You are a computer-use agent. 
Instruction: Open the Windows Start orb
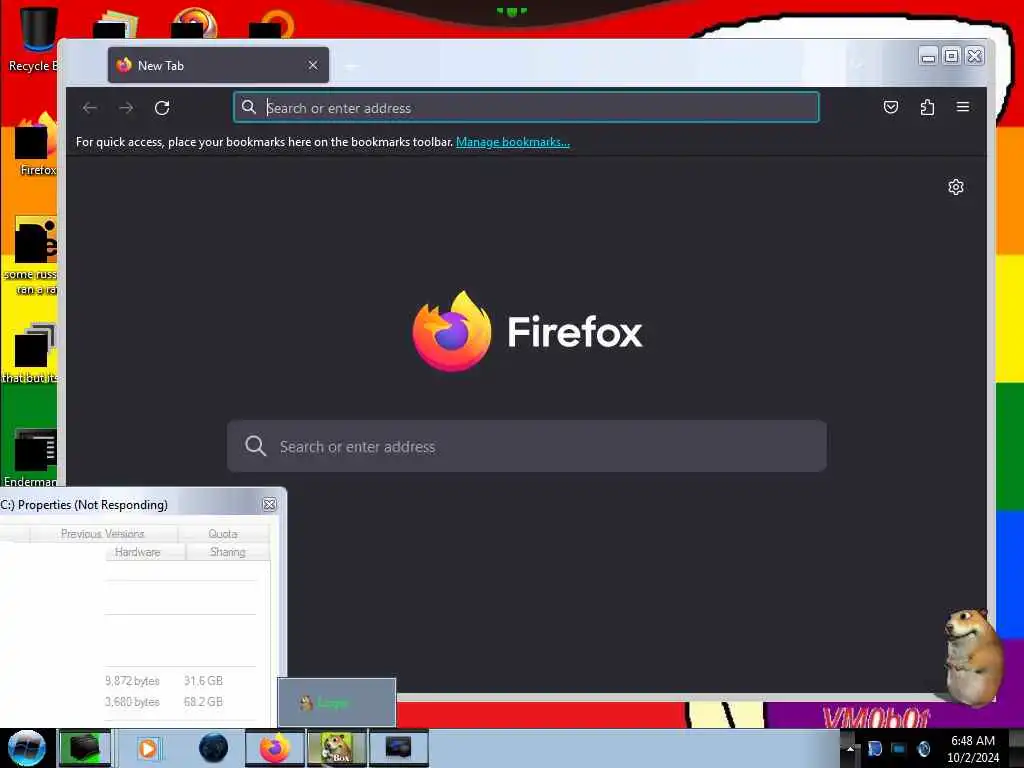(x=27, y=748)
